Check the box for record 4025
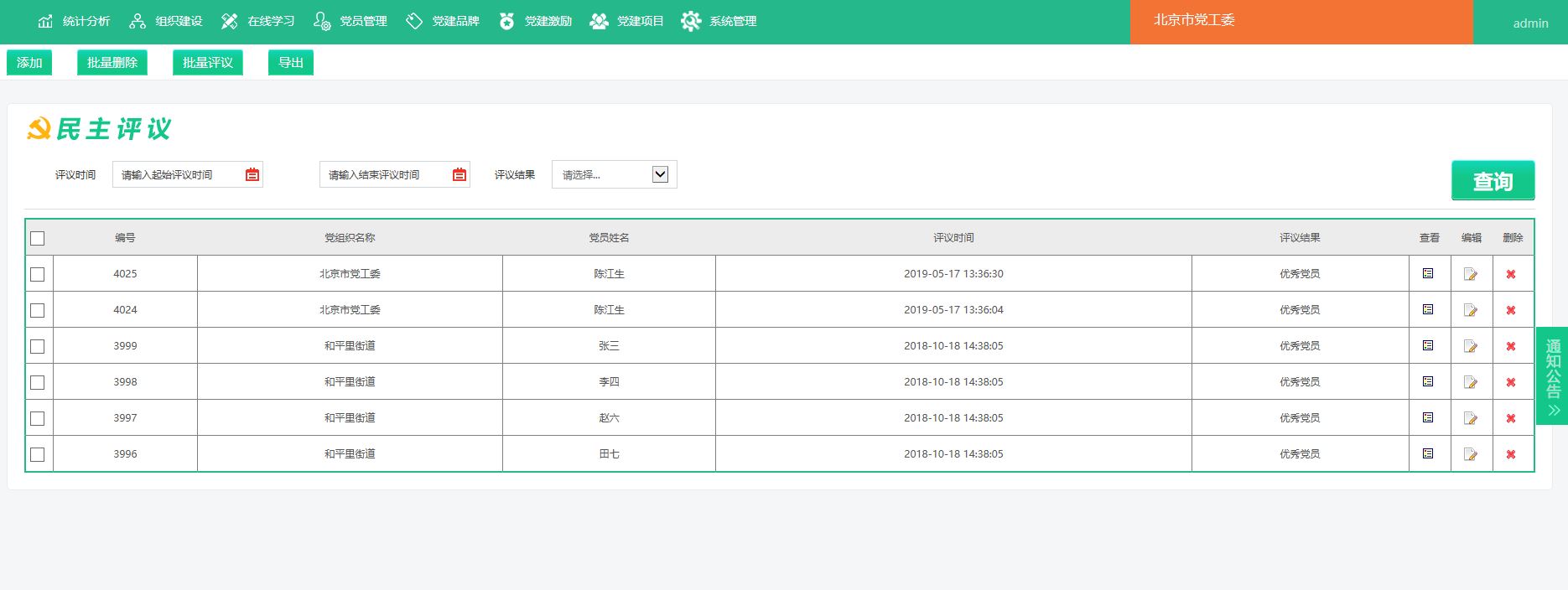Image resolution: width=1568 pixels, height=590 pixels. coord(38,274)
